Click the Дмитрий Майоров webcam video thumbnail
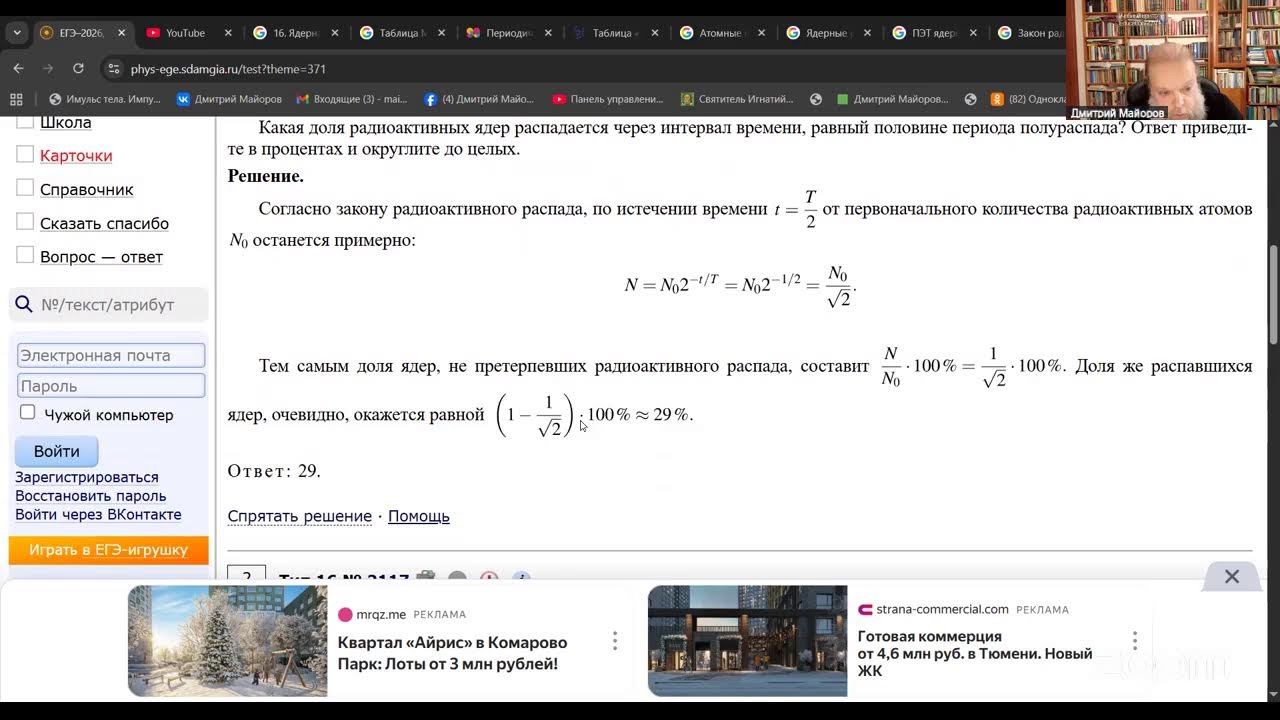 (1172, 60)
